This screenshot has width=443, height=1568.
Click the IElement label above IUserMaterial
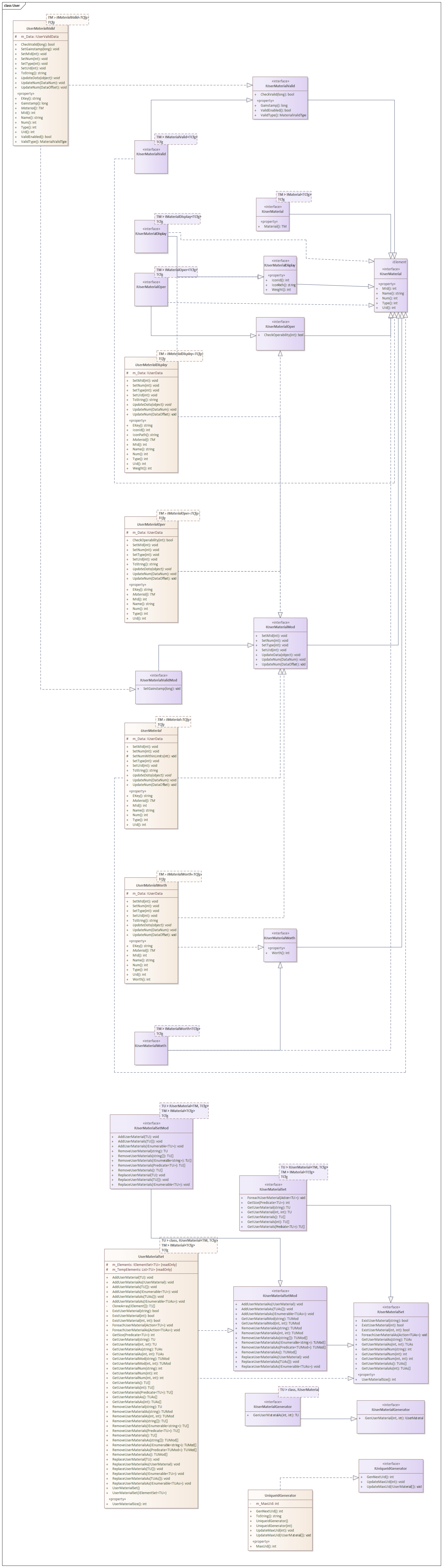click(x=400, y=262)
